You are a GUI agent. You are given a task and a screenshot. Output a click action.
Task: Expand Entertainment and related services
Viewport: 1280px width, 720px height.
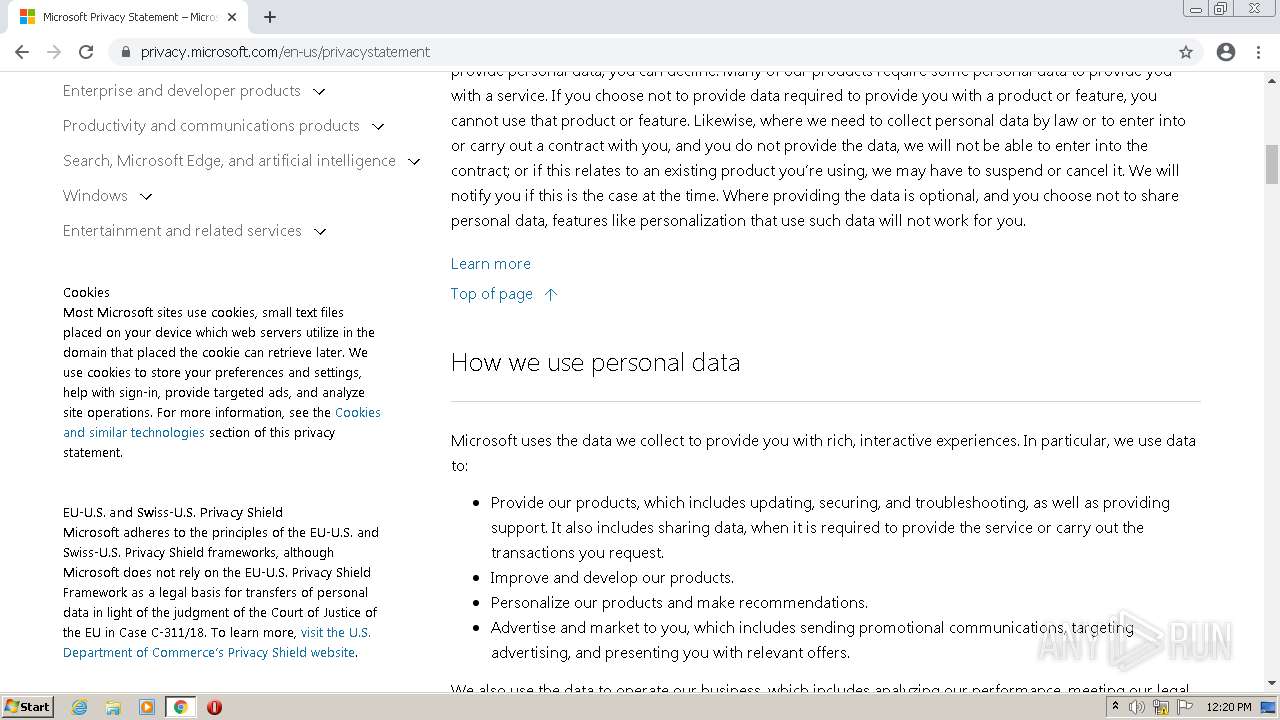pos(320,231)
